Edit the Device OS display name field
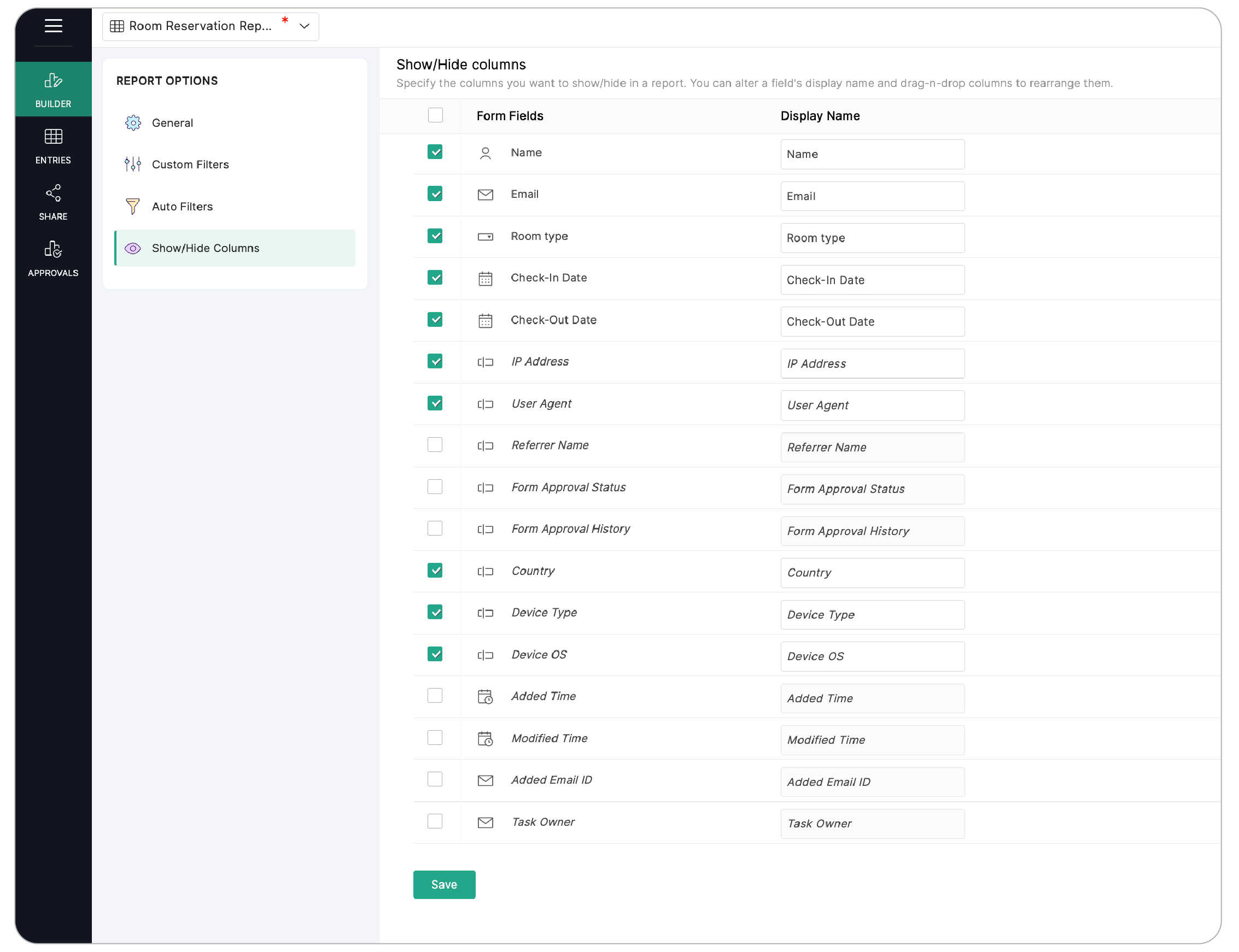Screen dimensions: 1239x952 tap(872, 656)
